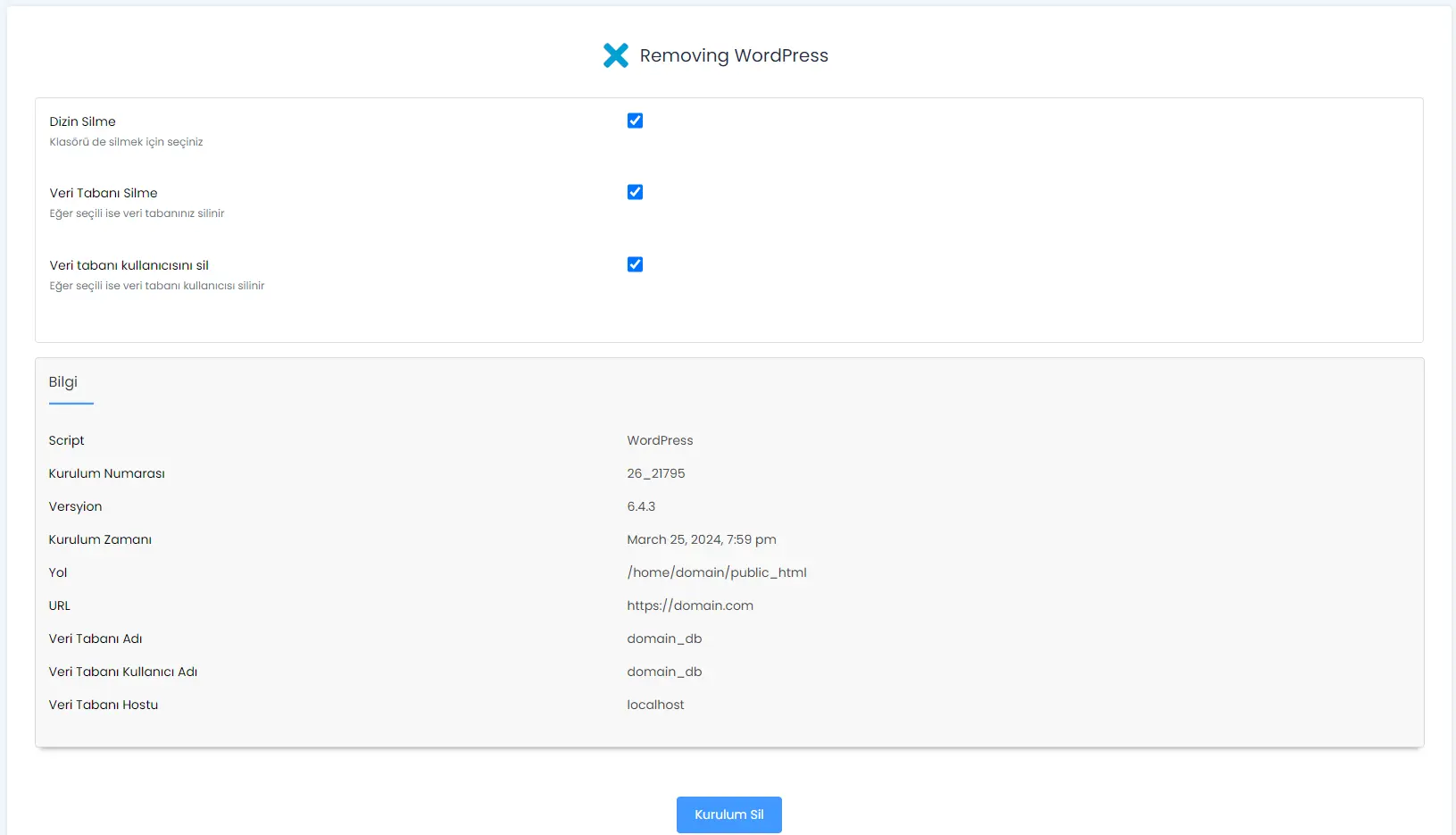Click the Versyion label
1456x835 pixels.
coord(76,506)
